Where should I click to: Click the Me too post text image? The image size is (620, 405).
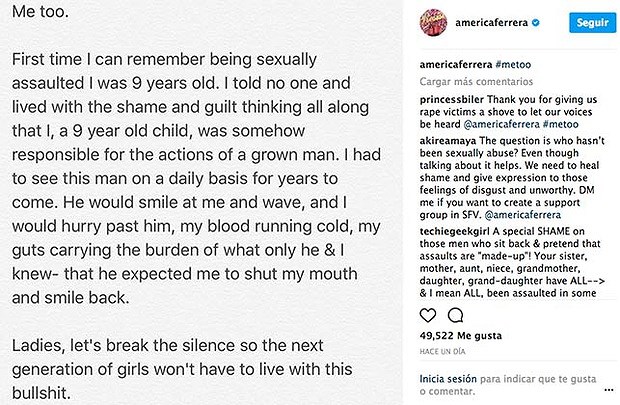point(201,202)
